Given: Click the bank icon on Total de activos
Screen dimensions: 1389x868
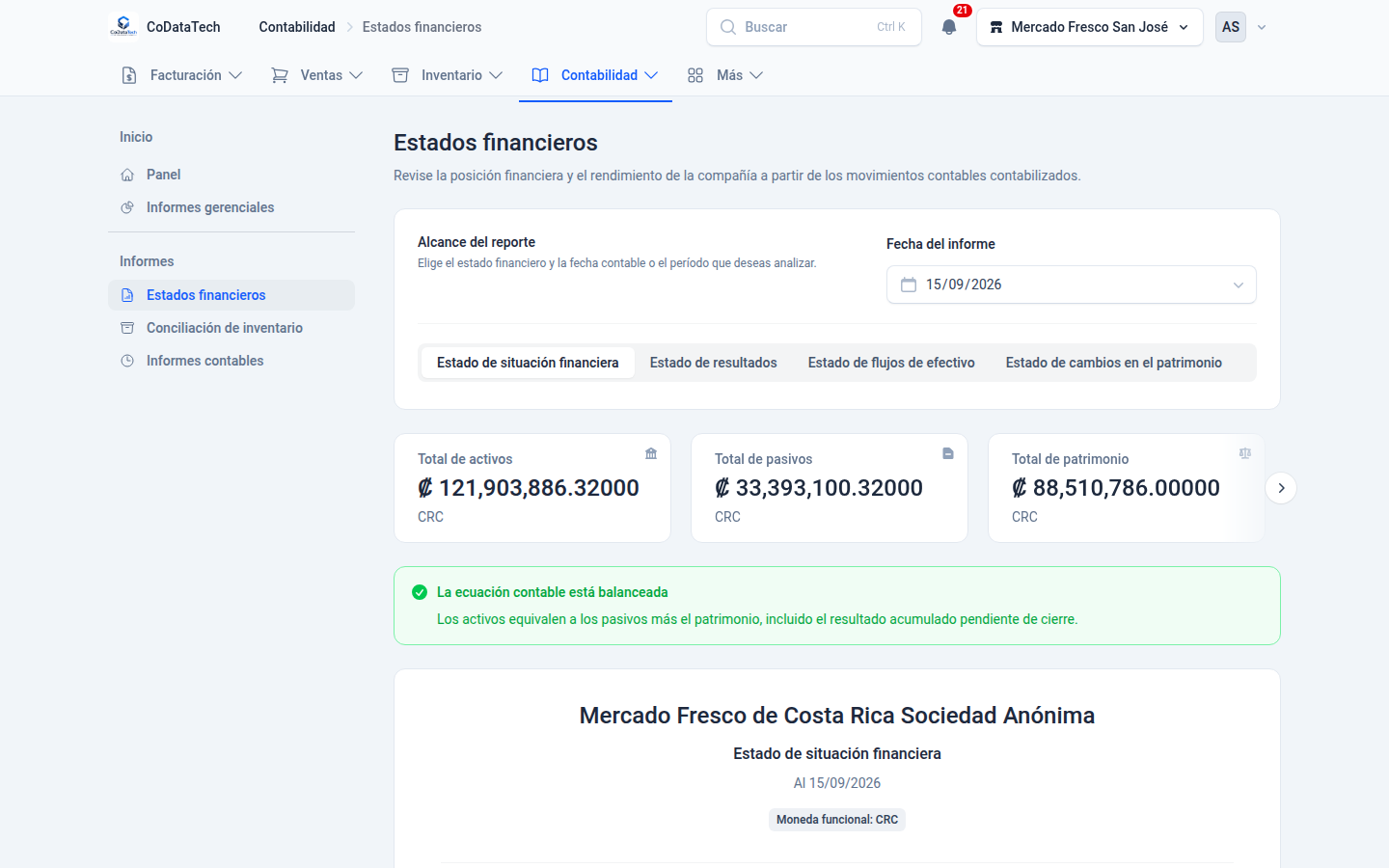Looking at the screenshot, I should (x=651, y=453).
